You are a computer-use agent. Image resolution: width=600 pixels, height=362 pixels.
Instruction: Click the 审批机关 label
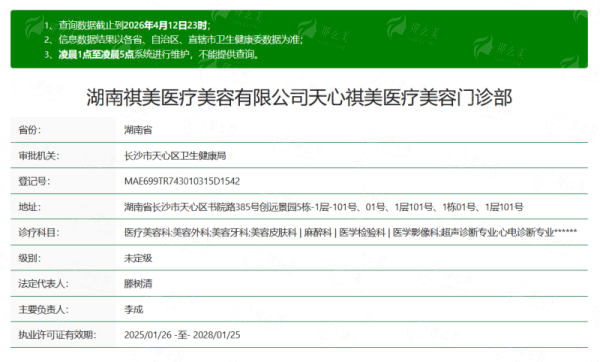click(39, 156)
